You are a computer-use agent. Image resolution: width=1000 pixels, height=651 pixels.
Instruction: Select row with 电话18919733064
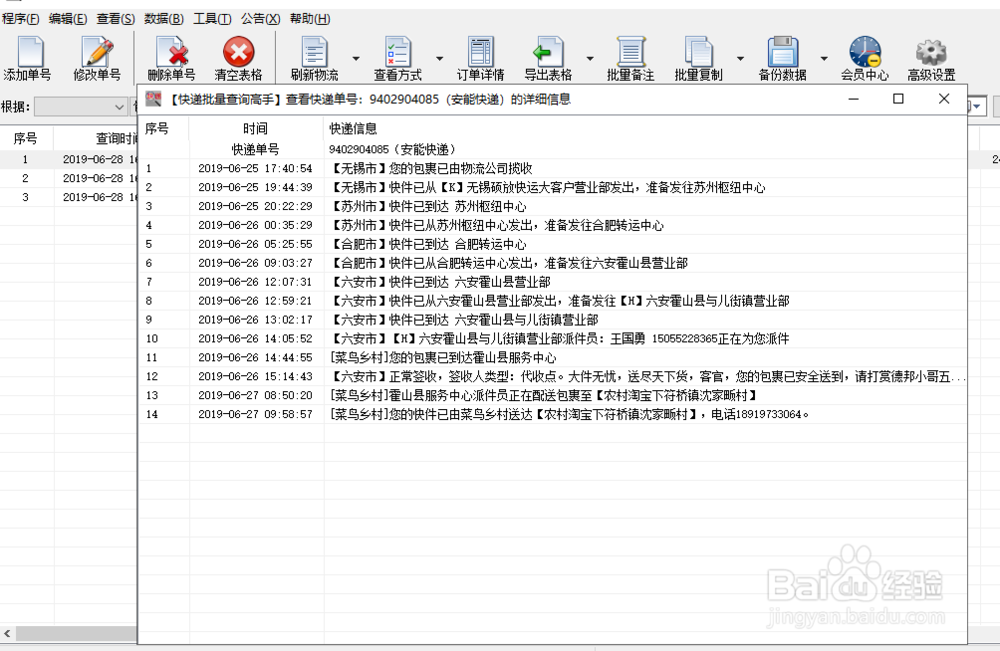coord(552,414)
